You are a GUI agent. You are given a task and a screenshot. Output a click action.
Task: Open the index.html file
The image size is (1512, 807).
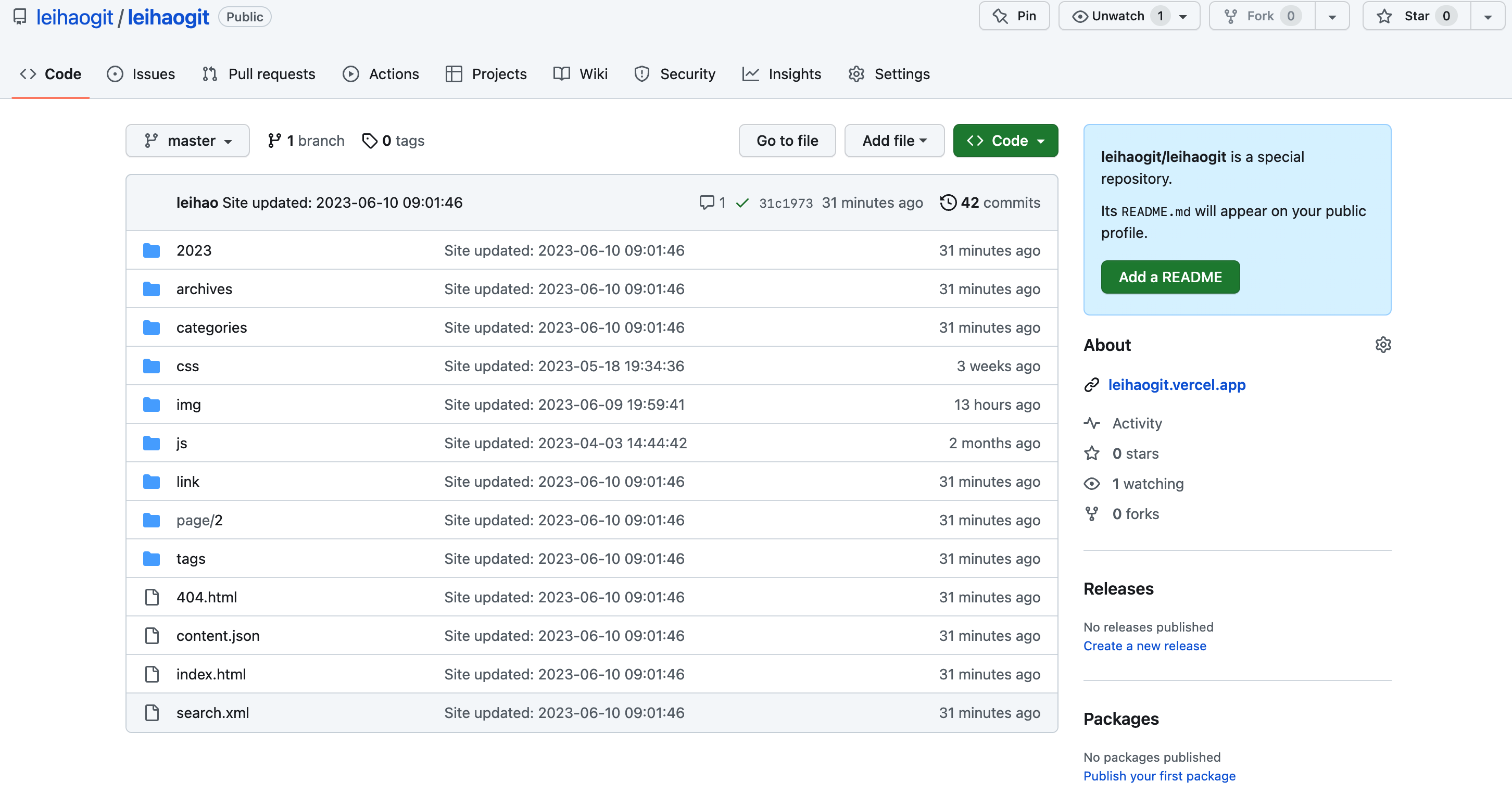pos(211,674)
